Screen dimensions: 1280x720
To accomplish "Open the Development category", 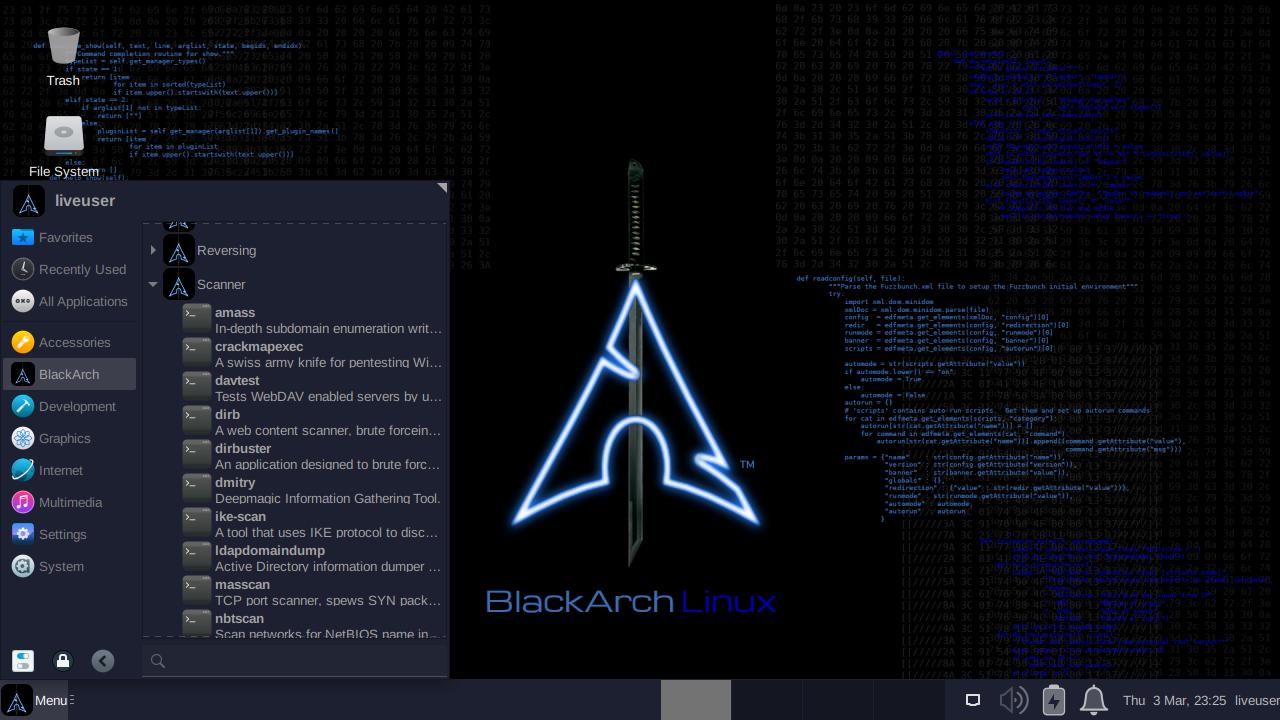I will [x=69, y=406].
